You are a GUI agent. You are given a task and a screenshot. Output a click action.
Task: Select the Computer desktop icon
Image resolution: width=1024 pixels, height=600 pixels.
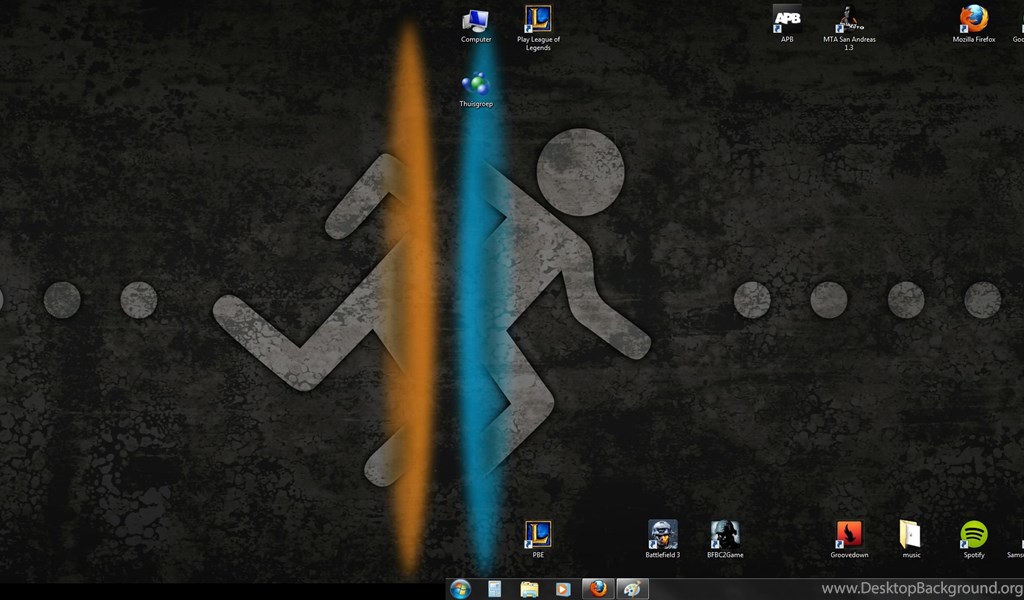click(476, 25)
